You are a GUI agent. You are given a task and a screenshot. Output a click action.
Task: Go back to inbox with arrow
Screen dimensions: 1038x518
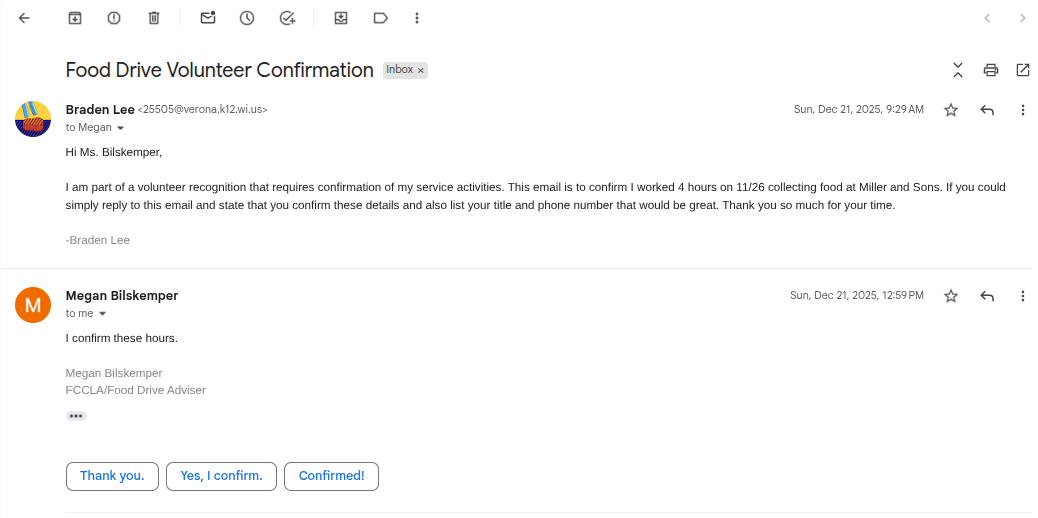25,18
